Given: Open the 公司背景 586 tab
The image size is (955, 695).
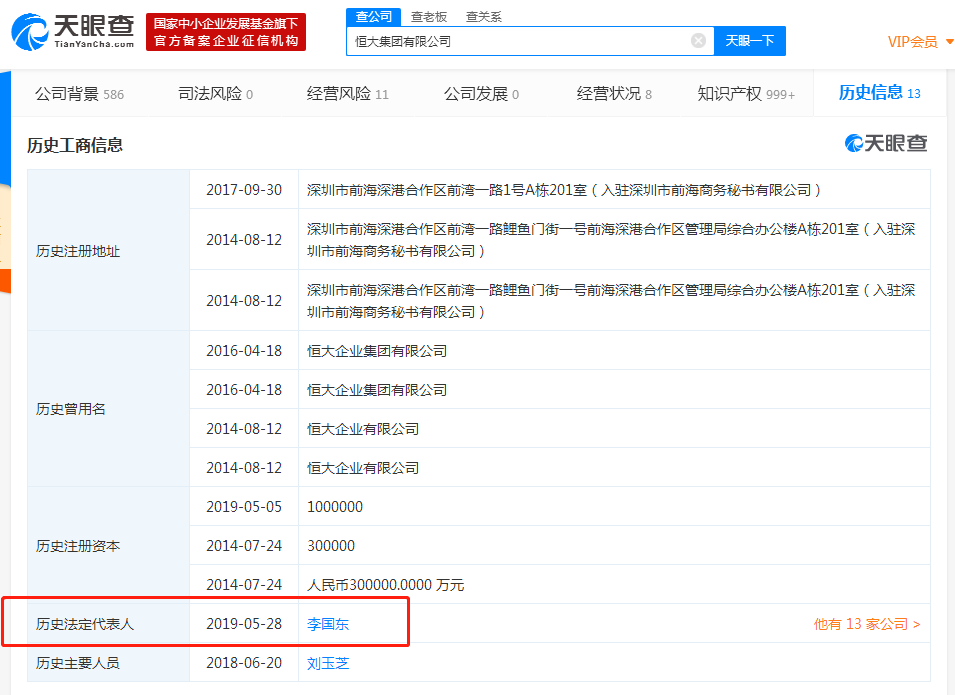Looking at the screenshot, I should pyautogui.click(x=79, y=94).
